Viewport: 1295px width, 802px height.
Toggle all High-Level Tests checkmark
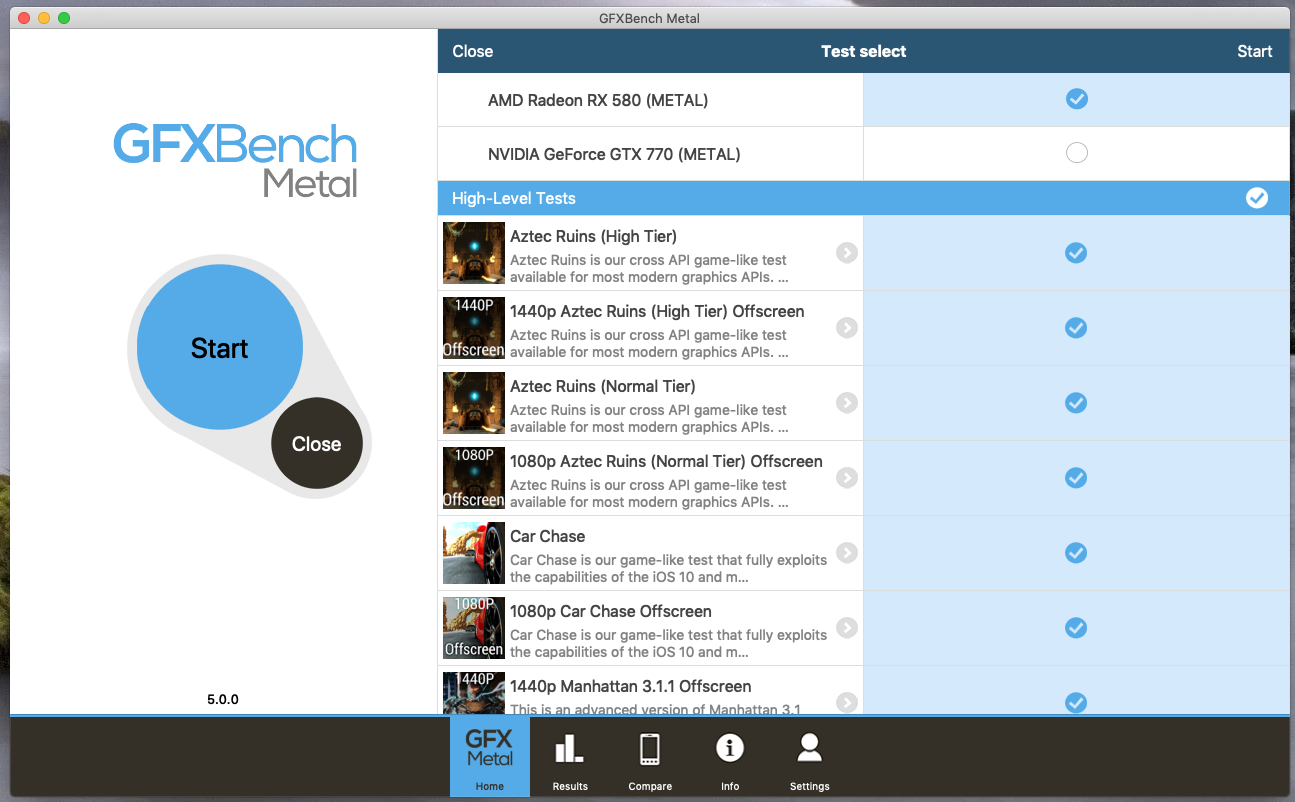point(1257,198)
